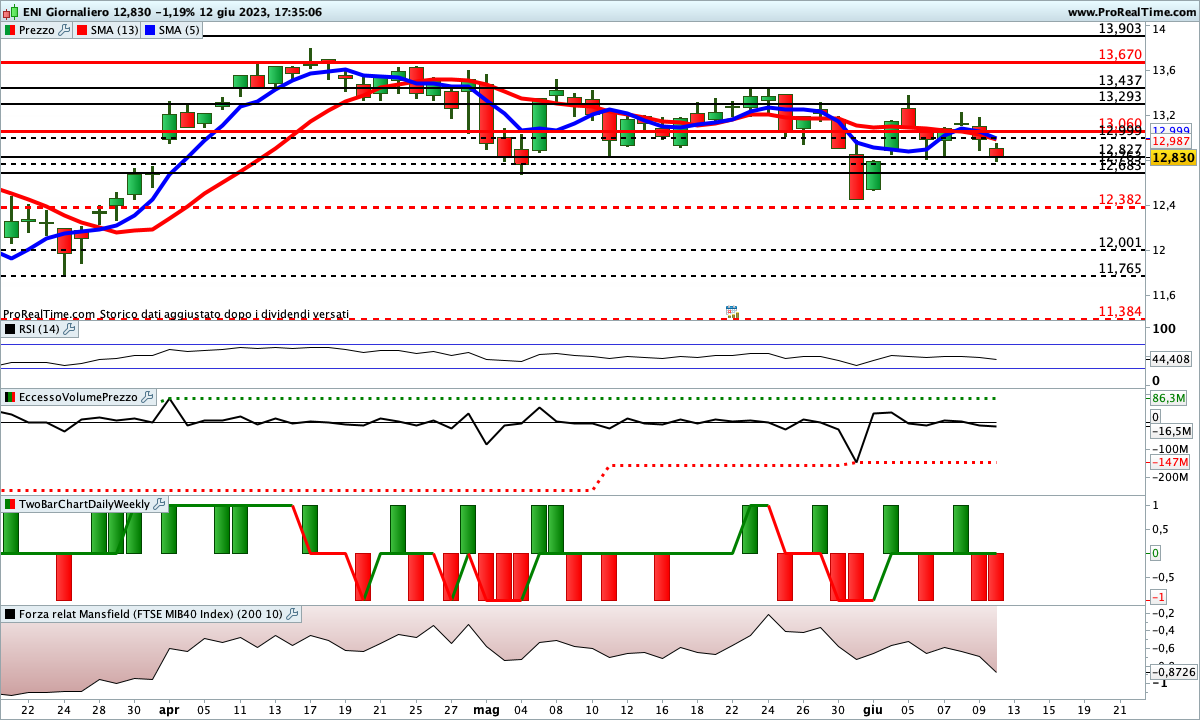Select the EccessoVolumePrezzo indicator label
Viewport: 1200px width, 720px height.
tap(79, 397)
